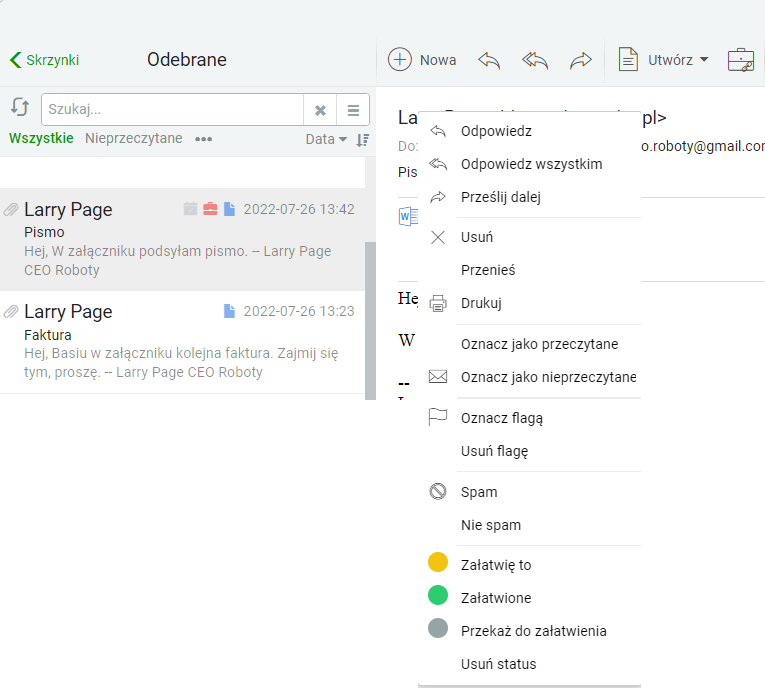The width and height of the screenshot is (765, 688).
Task: Click attachment paperclip on Pismo email
Action: [11, 210]
